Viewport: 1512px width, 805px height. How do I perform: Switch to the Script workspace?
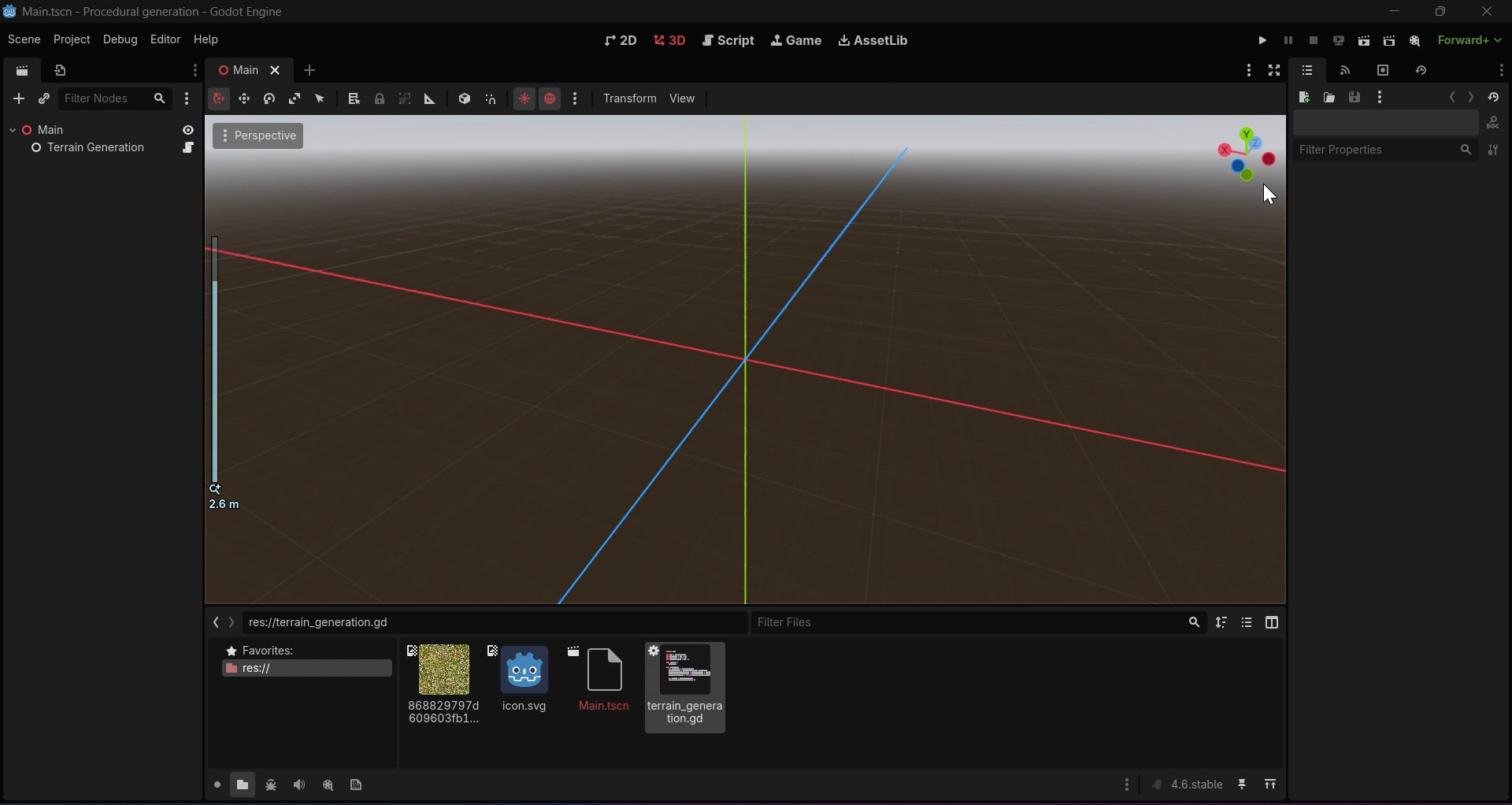point(728,41)
